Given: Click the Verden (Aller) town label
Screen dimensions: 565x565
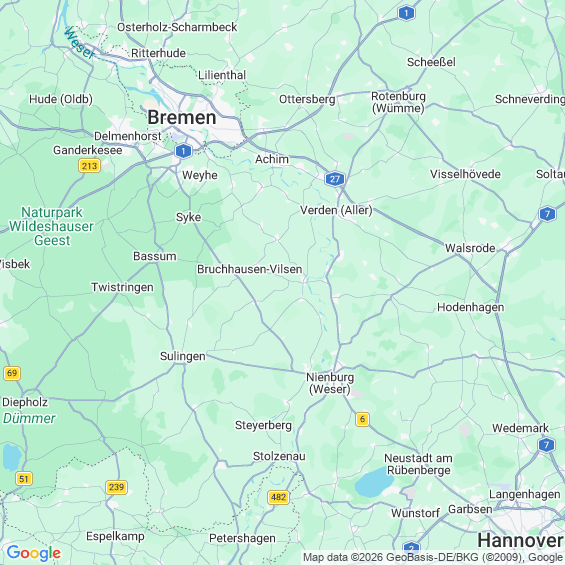Looking at the screenshot, I should 336,210.
